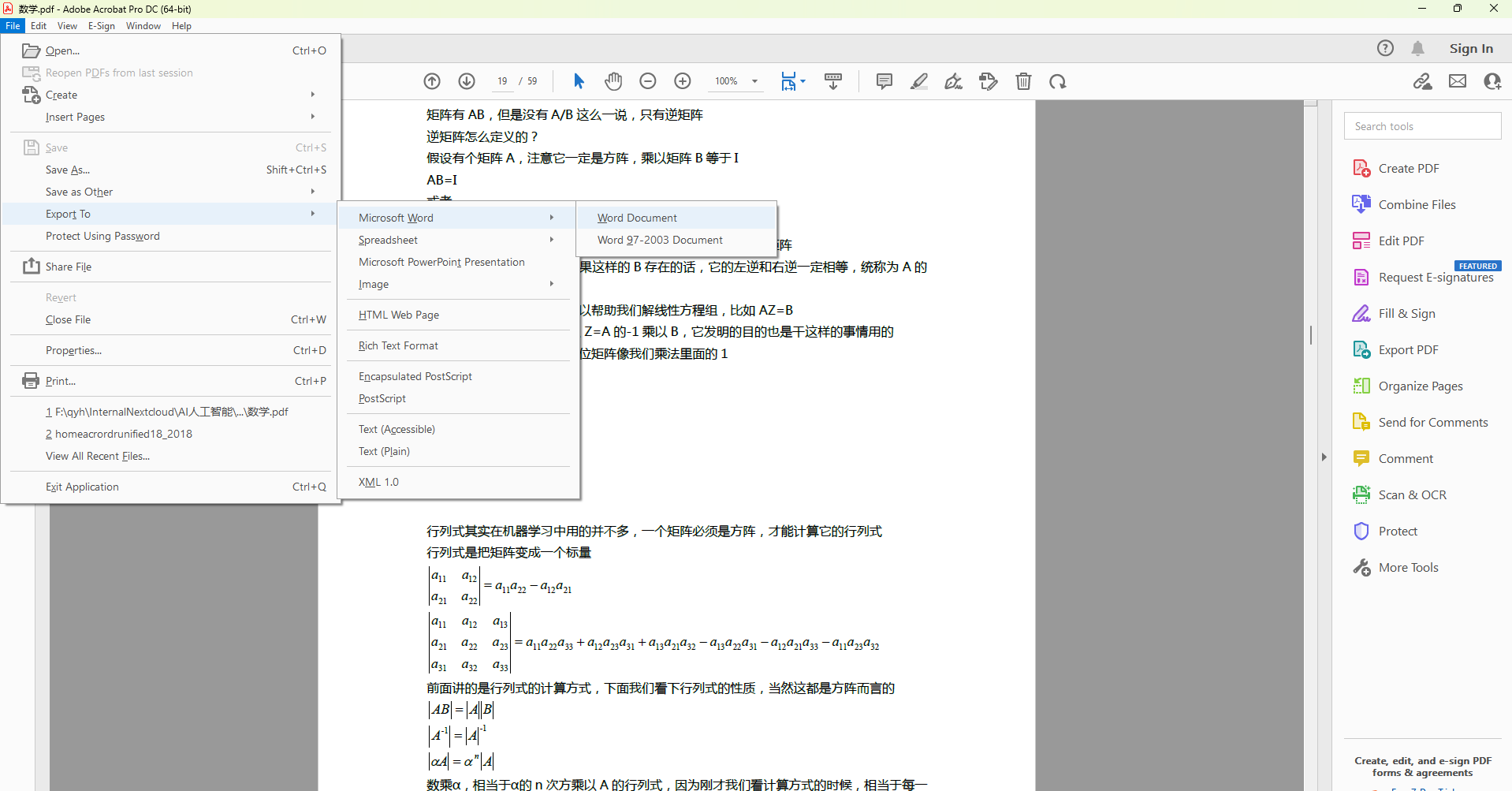
Task: Open the Edit menu
Action: coord(39,26)
